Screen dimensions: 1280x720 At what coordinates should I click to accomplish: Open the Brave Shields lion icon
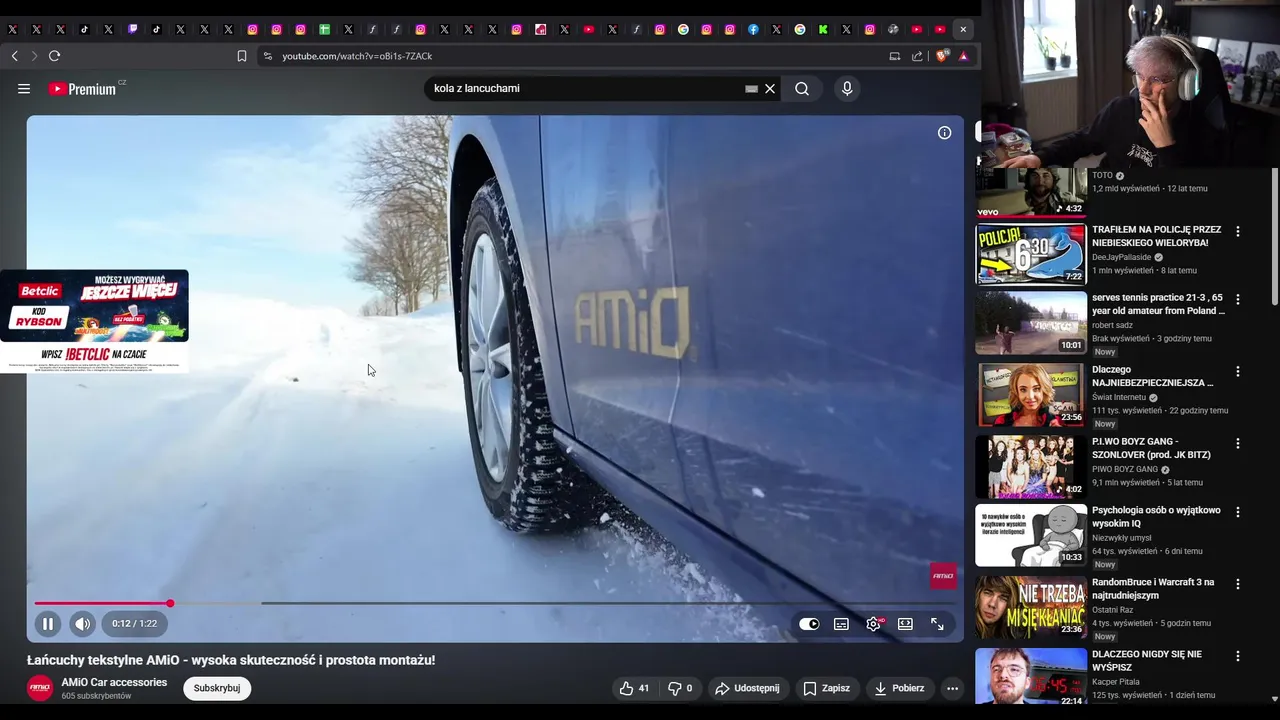point(941,56)
